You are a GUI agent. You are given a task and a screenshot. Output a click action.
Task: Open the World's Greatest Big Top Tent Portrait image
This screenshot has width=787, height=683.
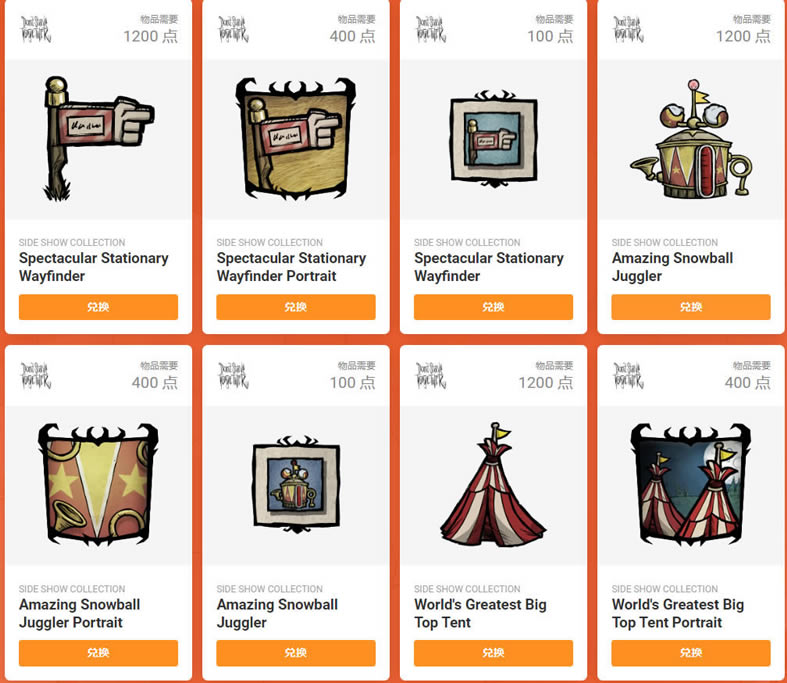[x=691, y=485]
